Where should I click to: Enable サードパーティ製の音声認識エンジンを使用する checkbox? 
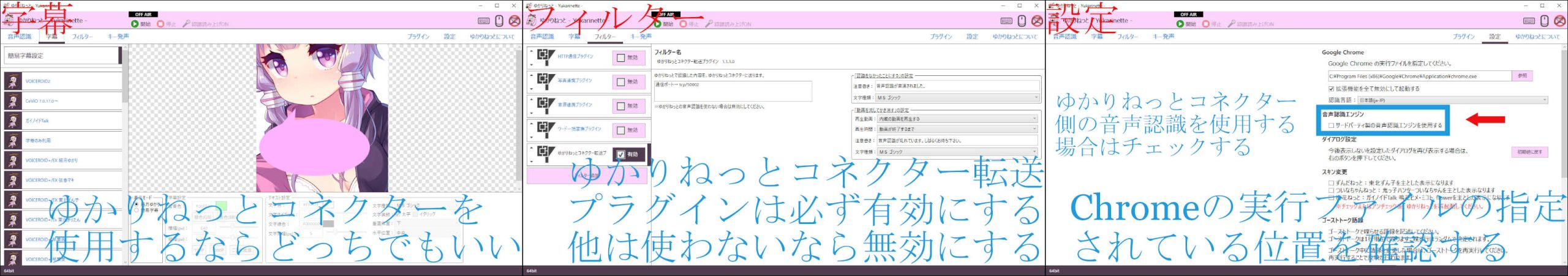coord(1331,125)
